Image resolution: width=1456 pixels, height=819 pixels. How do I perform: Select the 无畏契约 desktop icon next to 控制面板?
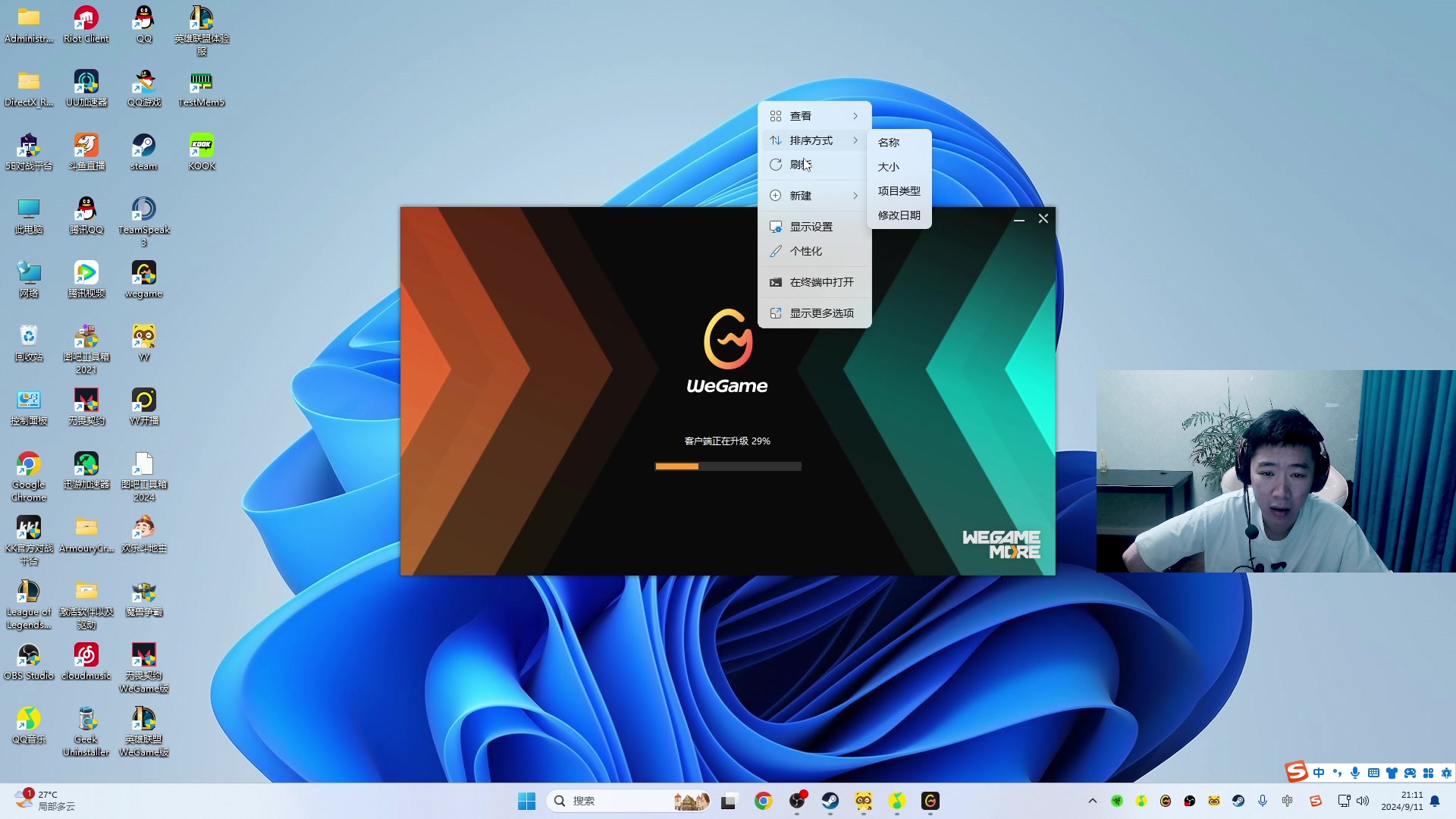pyautogui.click(x=86, y=406)
